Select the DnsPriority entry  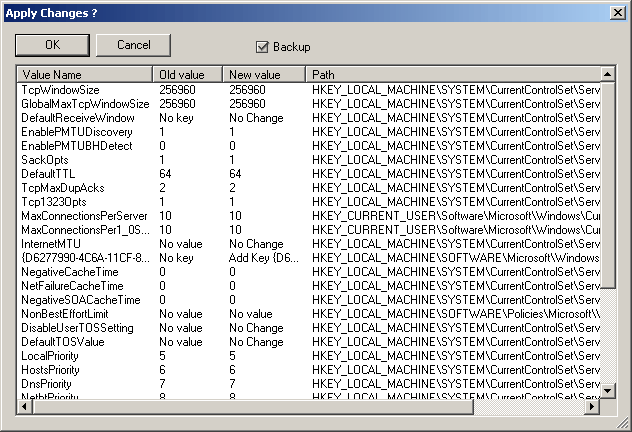(x=48, y=383)
